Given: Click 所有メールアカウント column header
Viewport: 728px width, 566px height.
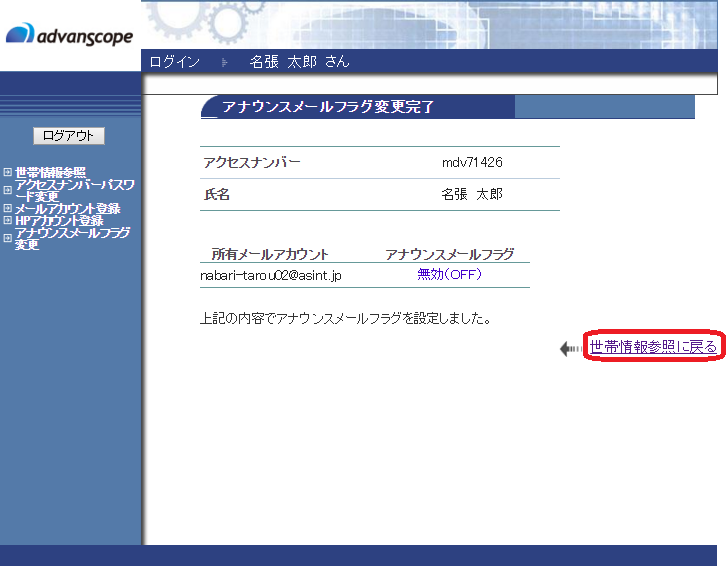Looking at the screenshot, I should pos(270,254).
